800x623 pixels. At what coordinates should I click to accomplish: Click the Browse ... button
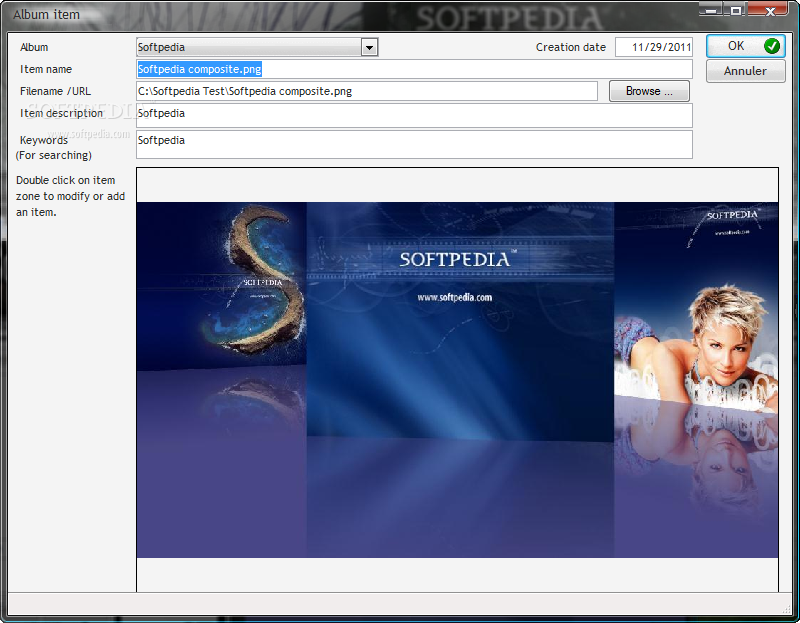coord(649,91)
